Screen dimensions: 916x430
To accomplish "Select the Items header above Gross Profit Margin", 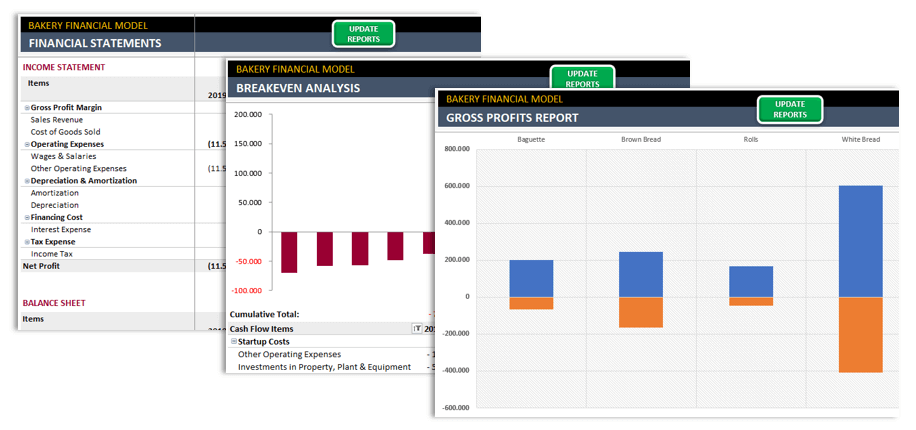I will tap(39, 83).
